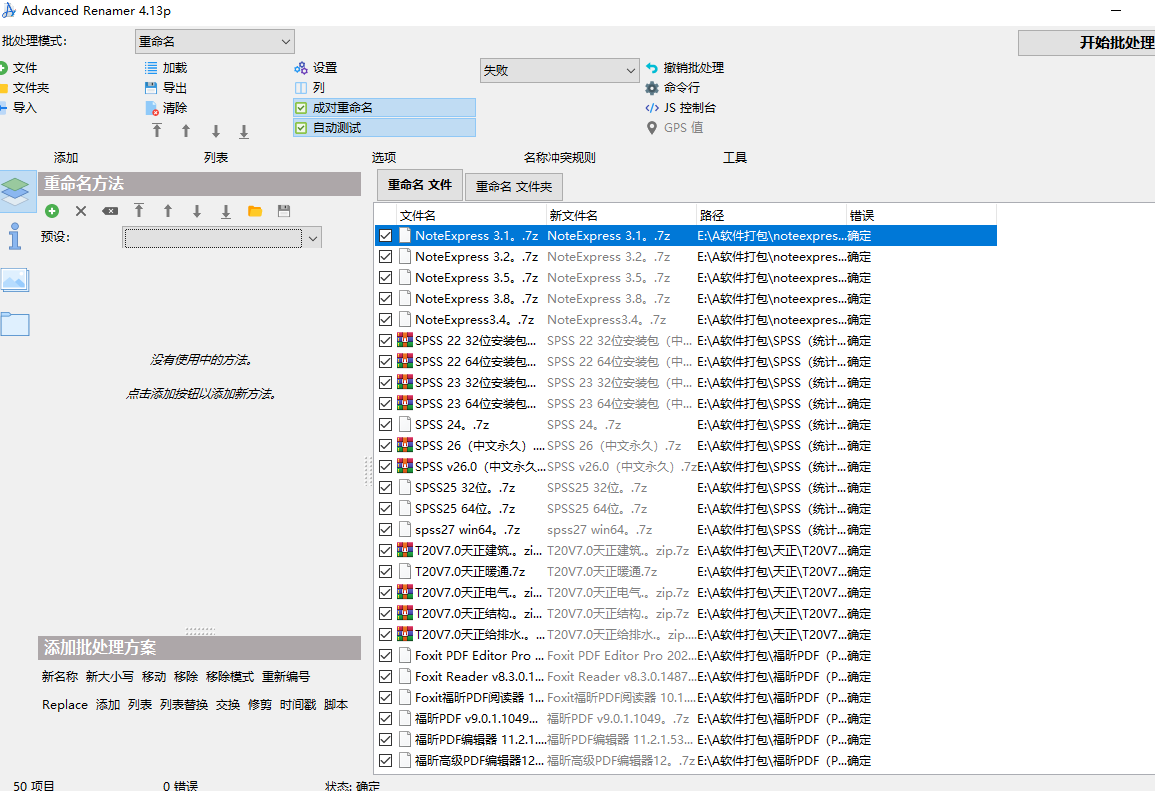Click move method up arrow

[168, 211]
